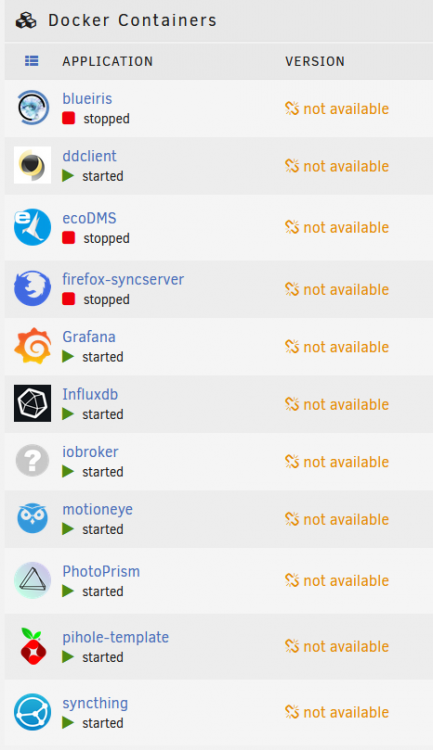The image size is (433, 750).
Task: Click the PhotoPrism triangle icon
Action: tap(33, 580)
